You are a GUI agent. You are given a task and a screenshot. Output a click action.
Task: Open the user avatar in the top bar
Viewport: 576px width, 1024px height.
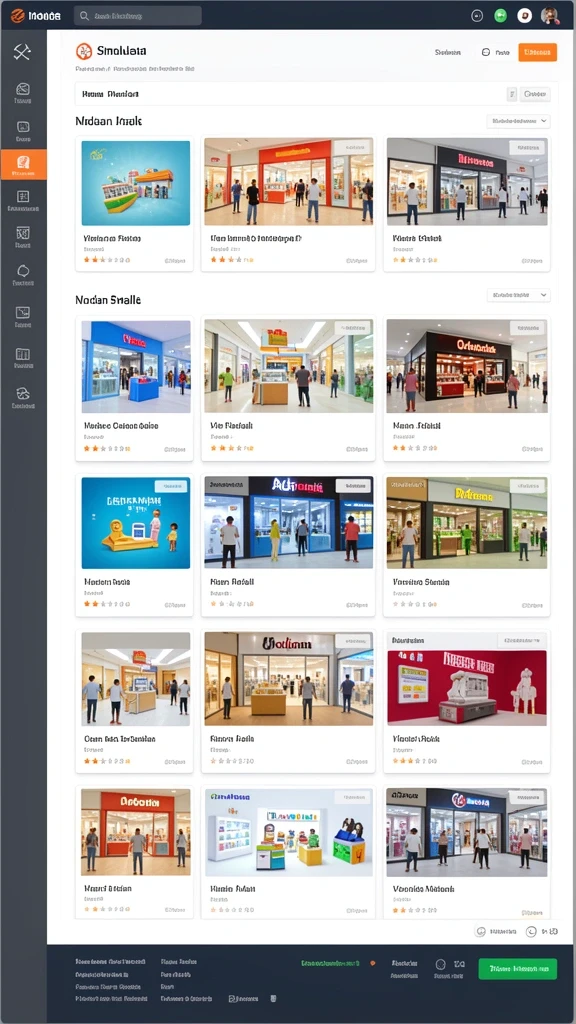click(550, 16)
